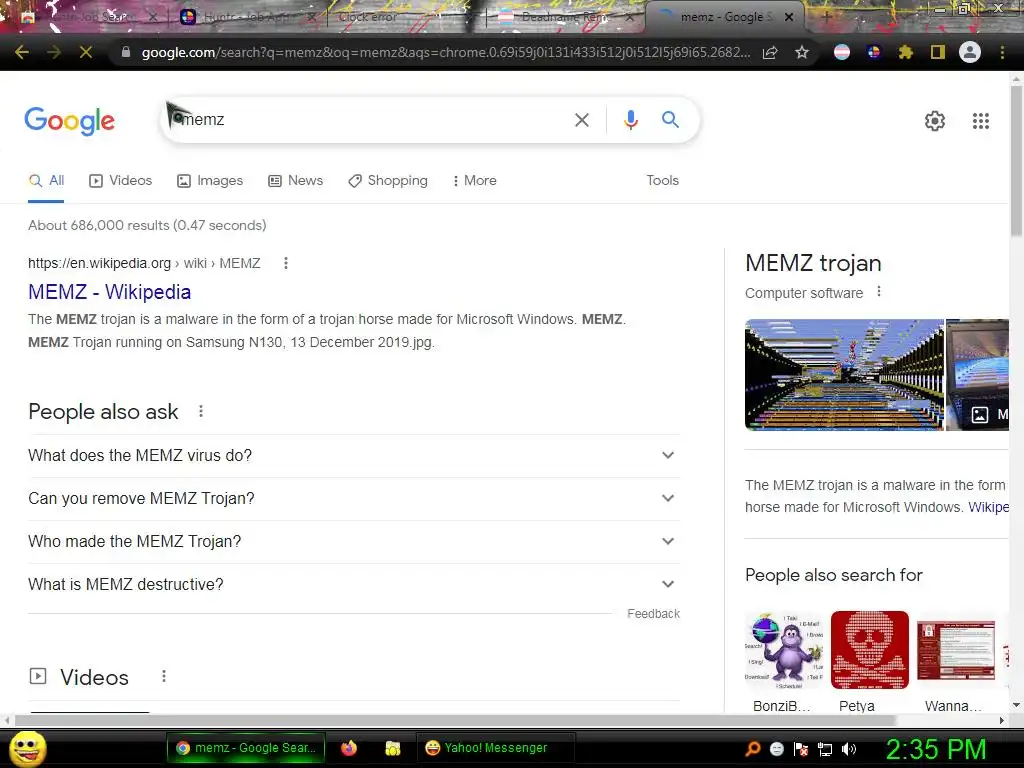Click the orange search magnifier tray icon
This screenshot has height=768, width=1024.
(753, 749)
